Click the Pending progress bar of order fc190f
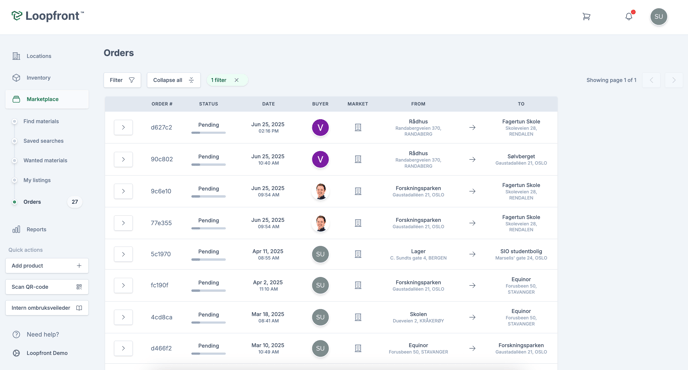Screen dimensions: 688x370 (x=208, y=291)
